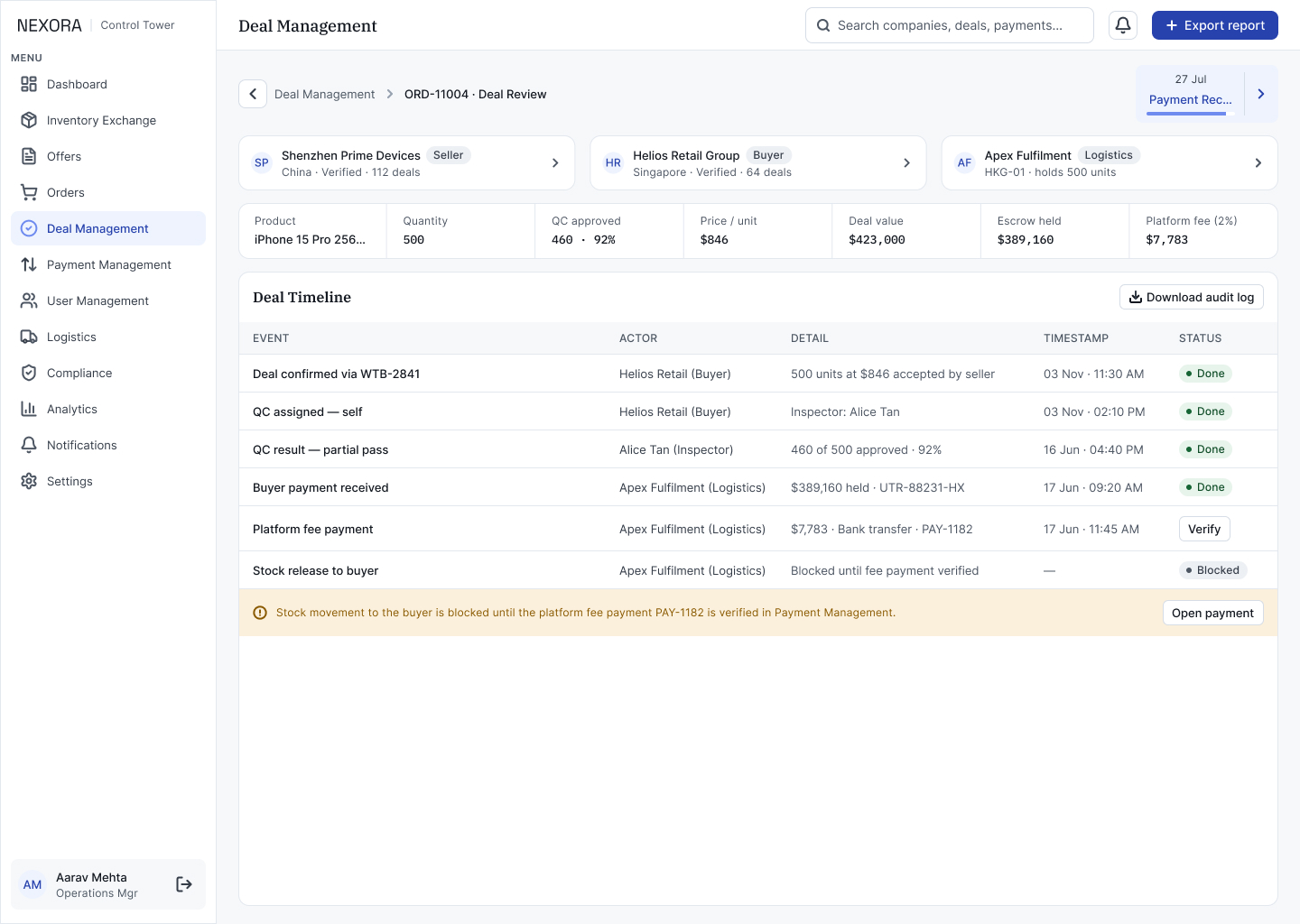Open Dashboard icon in sidebar
The image size is (1300, 924).
click(29, 84)
